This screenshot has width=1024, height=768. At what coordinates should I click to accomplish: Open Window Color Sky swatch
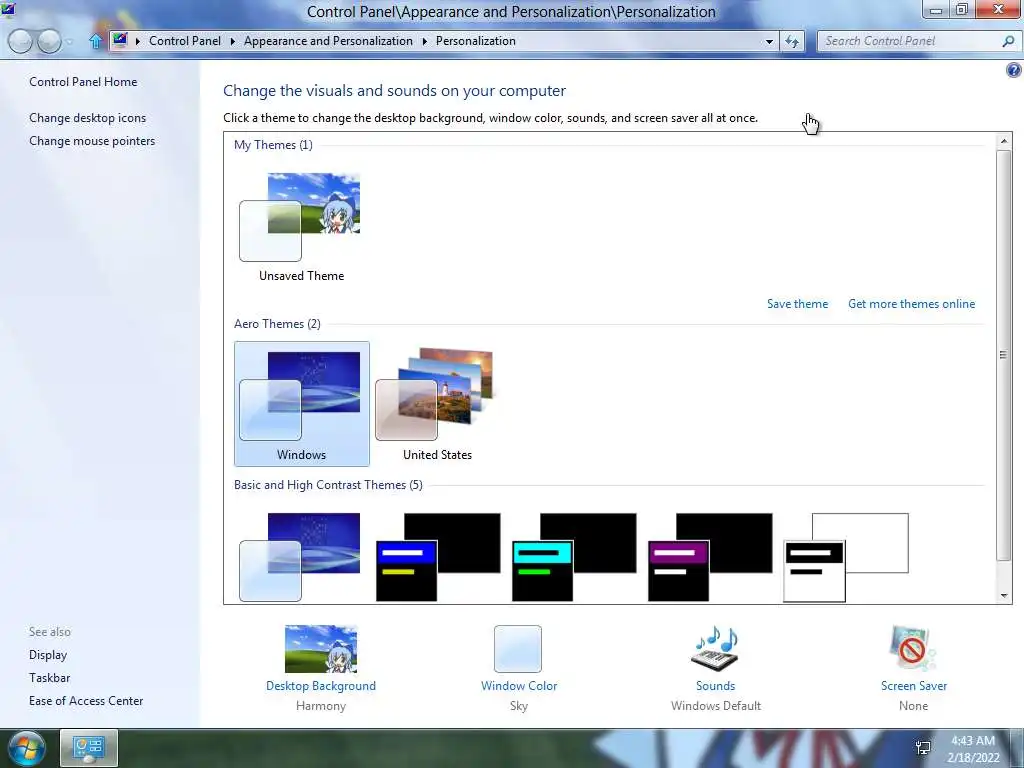click(518, 648)
